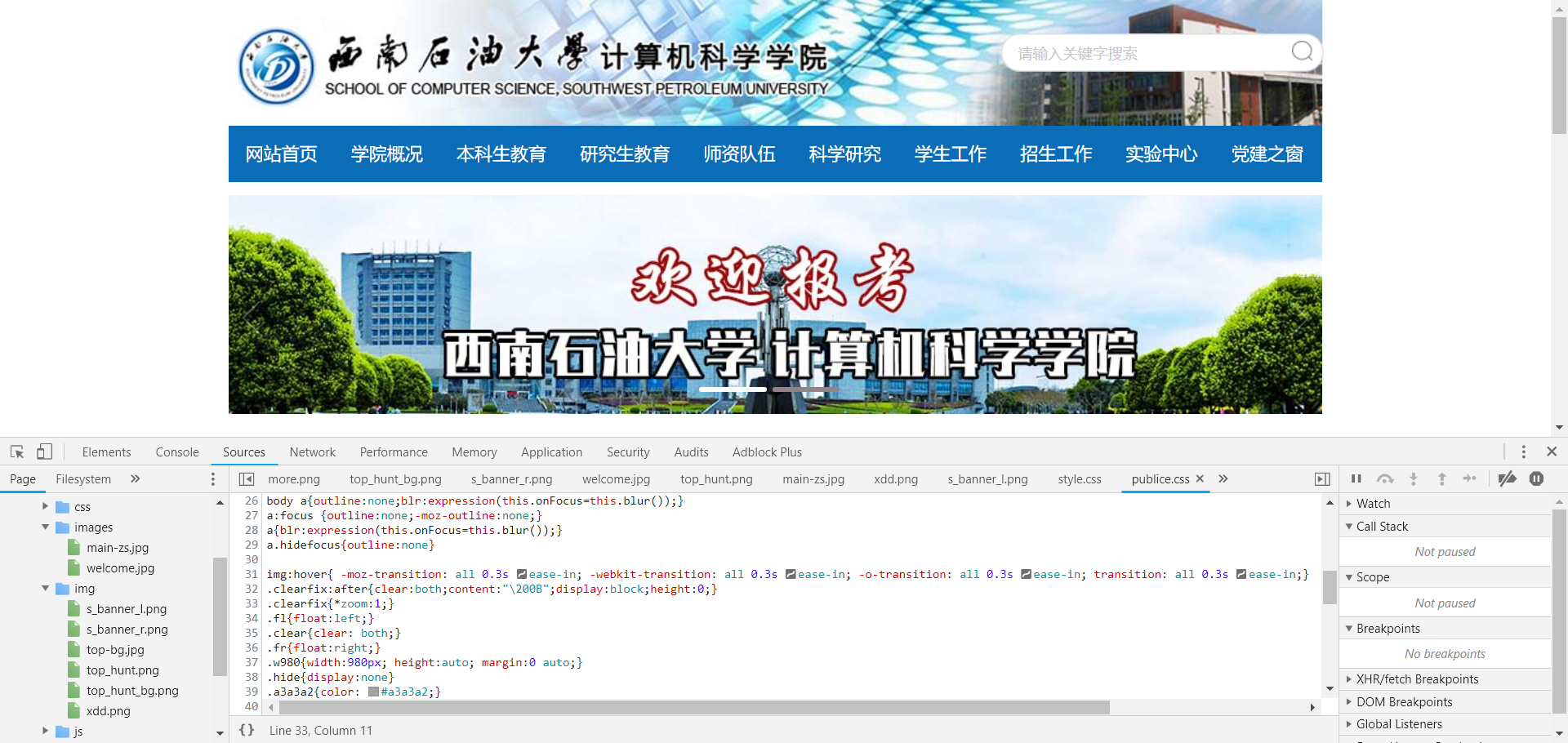Click the university round logo
The image size is (1568, 743).
(x=276, y=67)
